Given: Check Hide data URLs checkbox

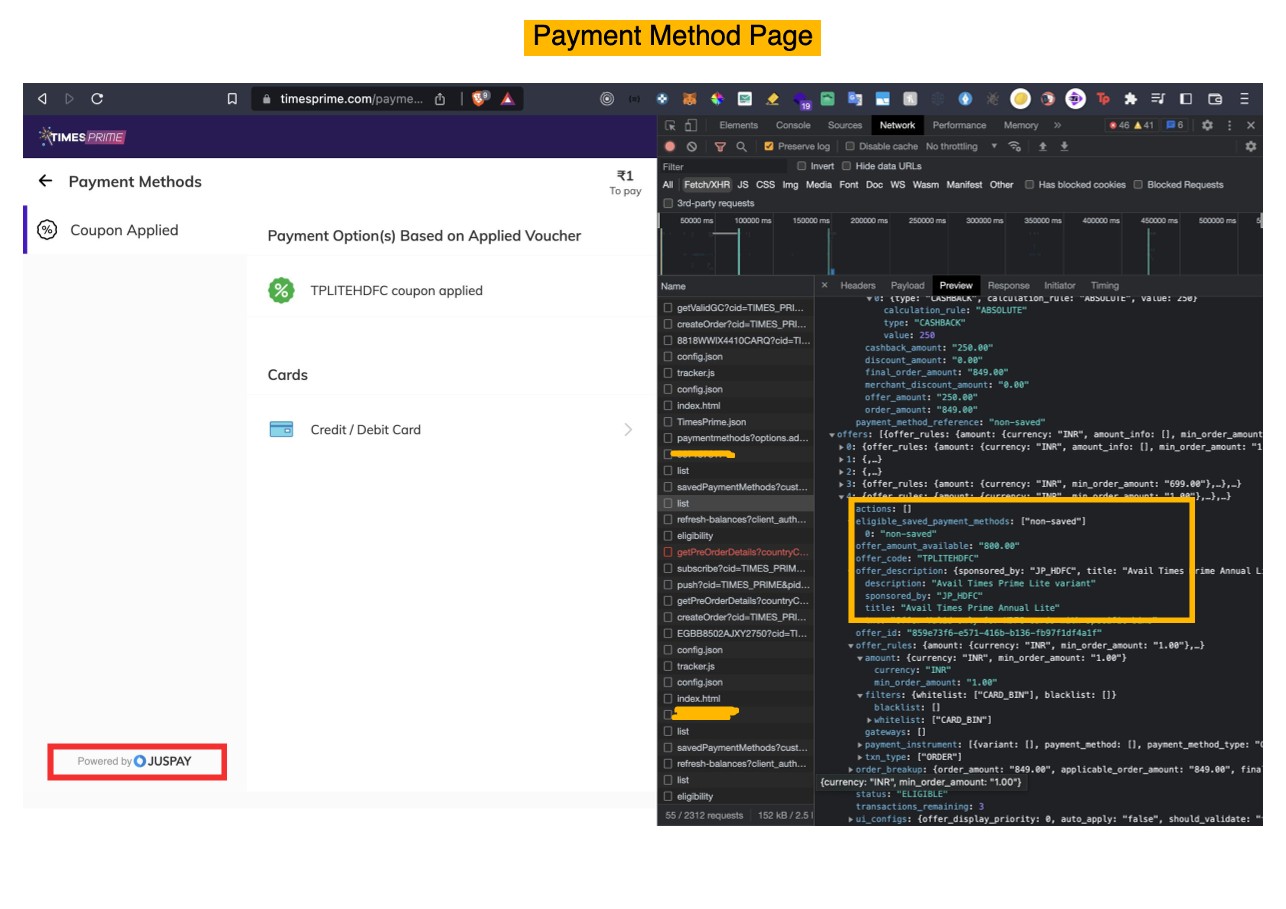Looking at the screenshot, I should pyautogui.click(x=846, y=166).
